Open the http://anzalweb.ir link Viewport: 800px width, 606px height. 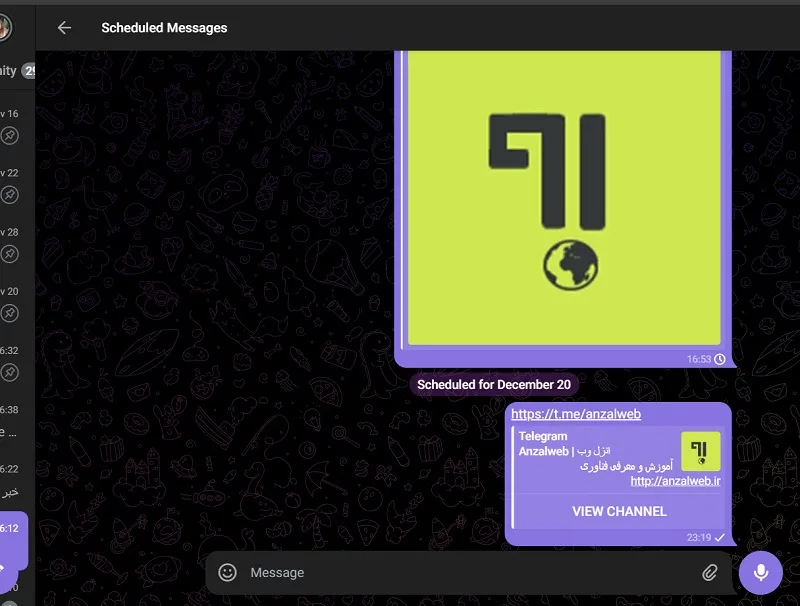coord(676,481)
